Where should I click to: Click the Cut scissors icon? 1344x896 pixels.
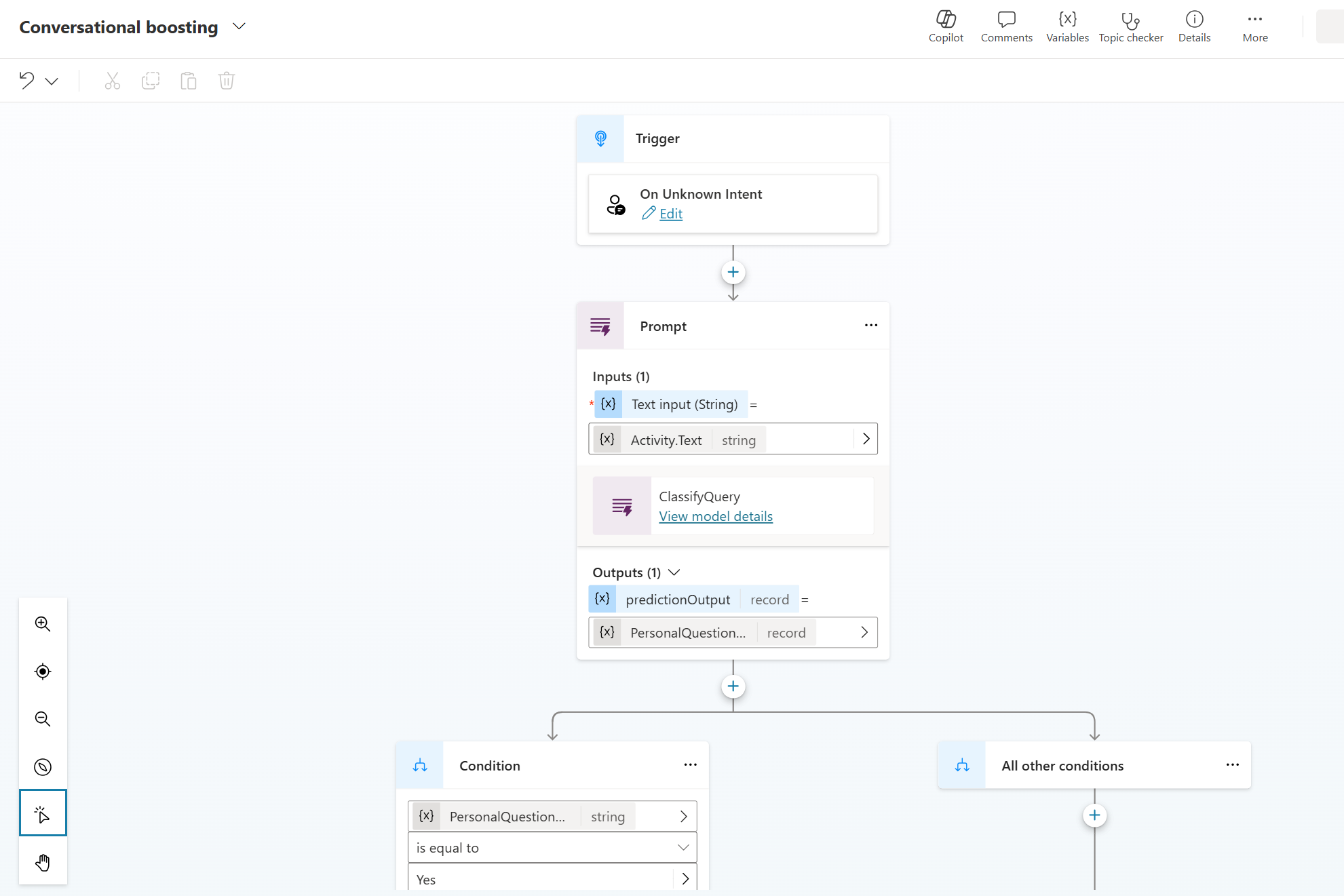113,81
